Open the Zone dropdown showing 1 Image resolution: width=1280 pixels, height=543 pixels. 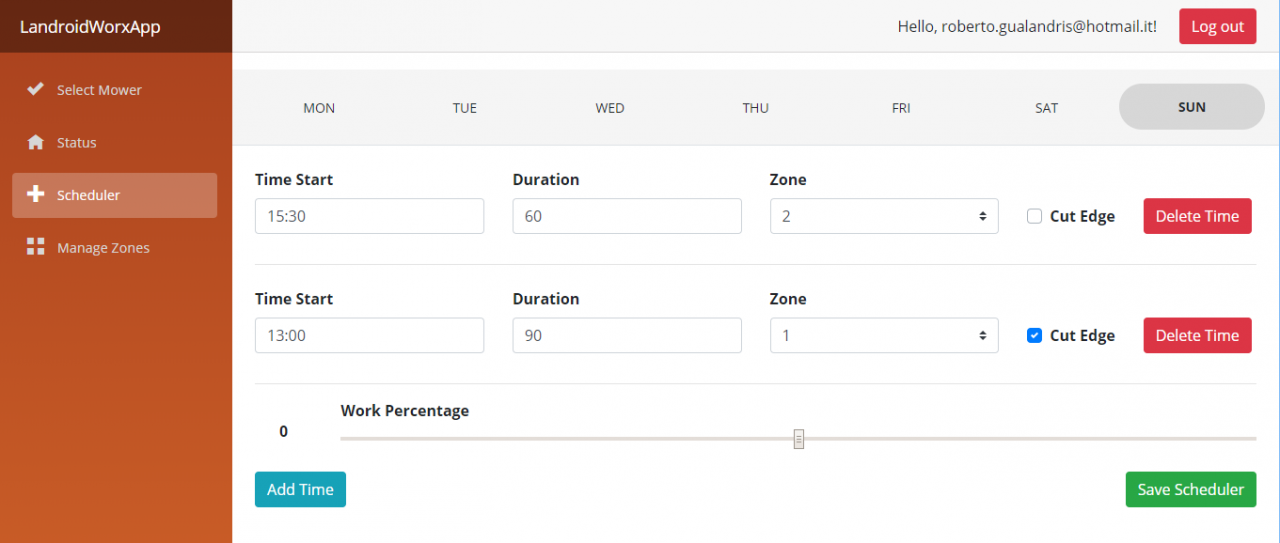pyautogui.click(x=884, y=335)
